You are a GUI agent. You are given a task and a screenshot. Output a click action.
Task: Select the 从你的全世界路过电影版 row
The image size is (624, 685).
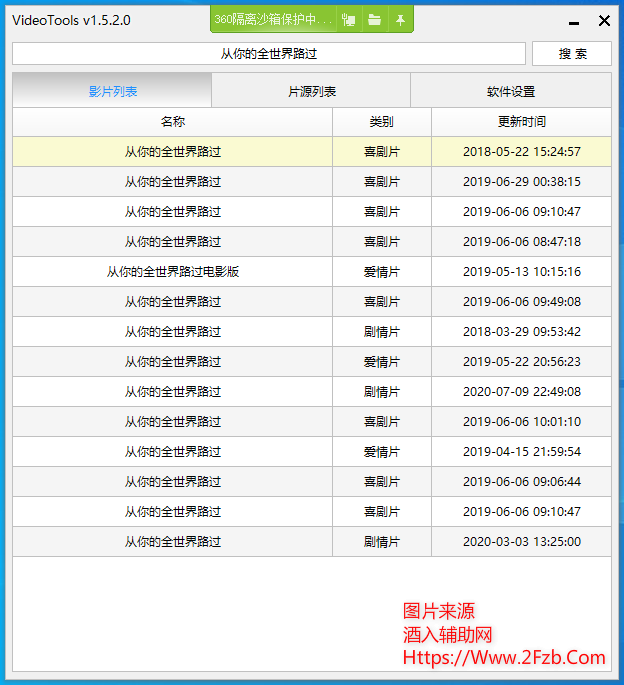[x=172, y=272]
